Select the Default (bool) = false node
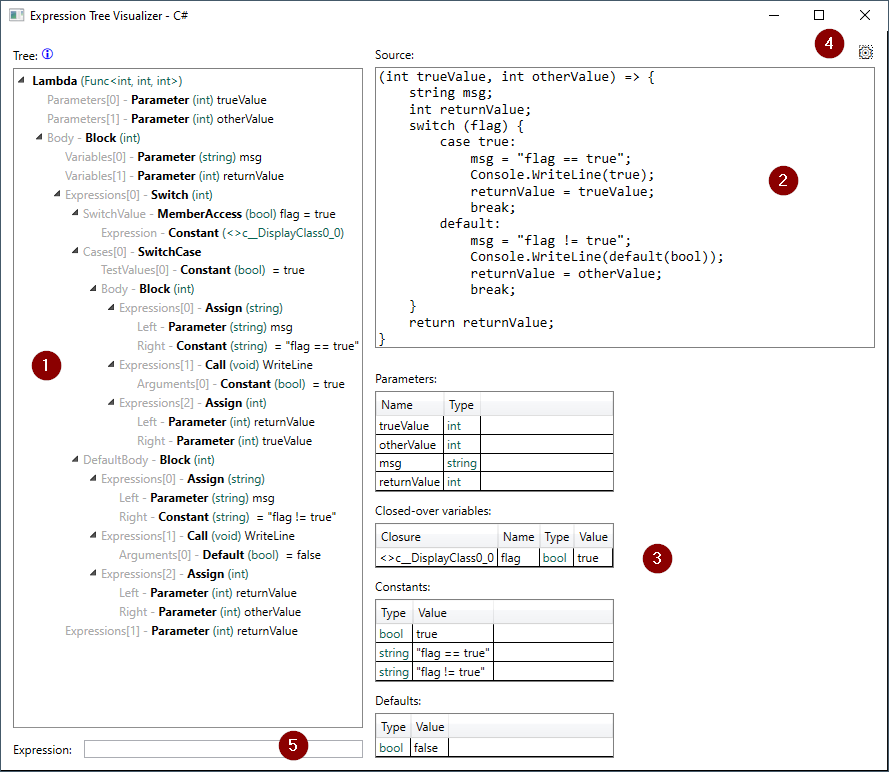The image size is (889, 772). 219,555
